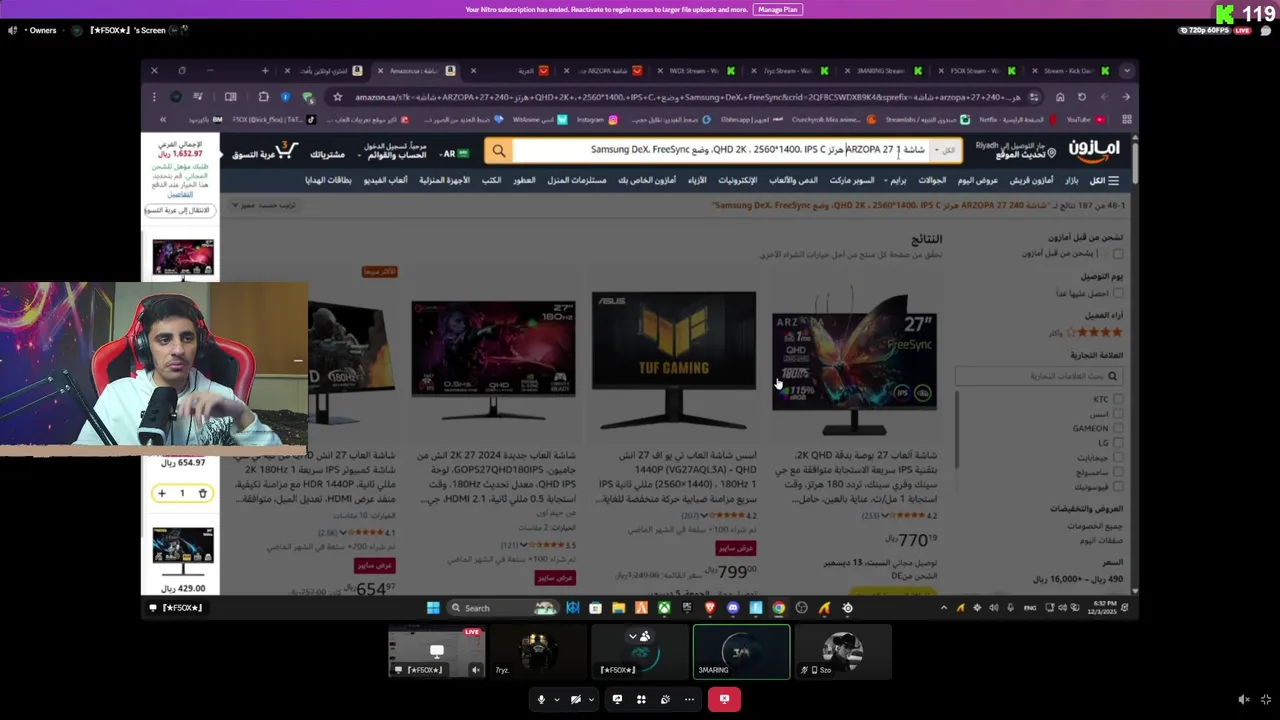Check the get it tomorrow delivery filter
This screenshot has height=720, width=1280.
point(1118,293)
